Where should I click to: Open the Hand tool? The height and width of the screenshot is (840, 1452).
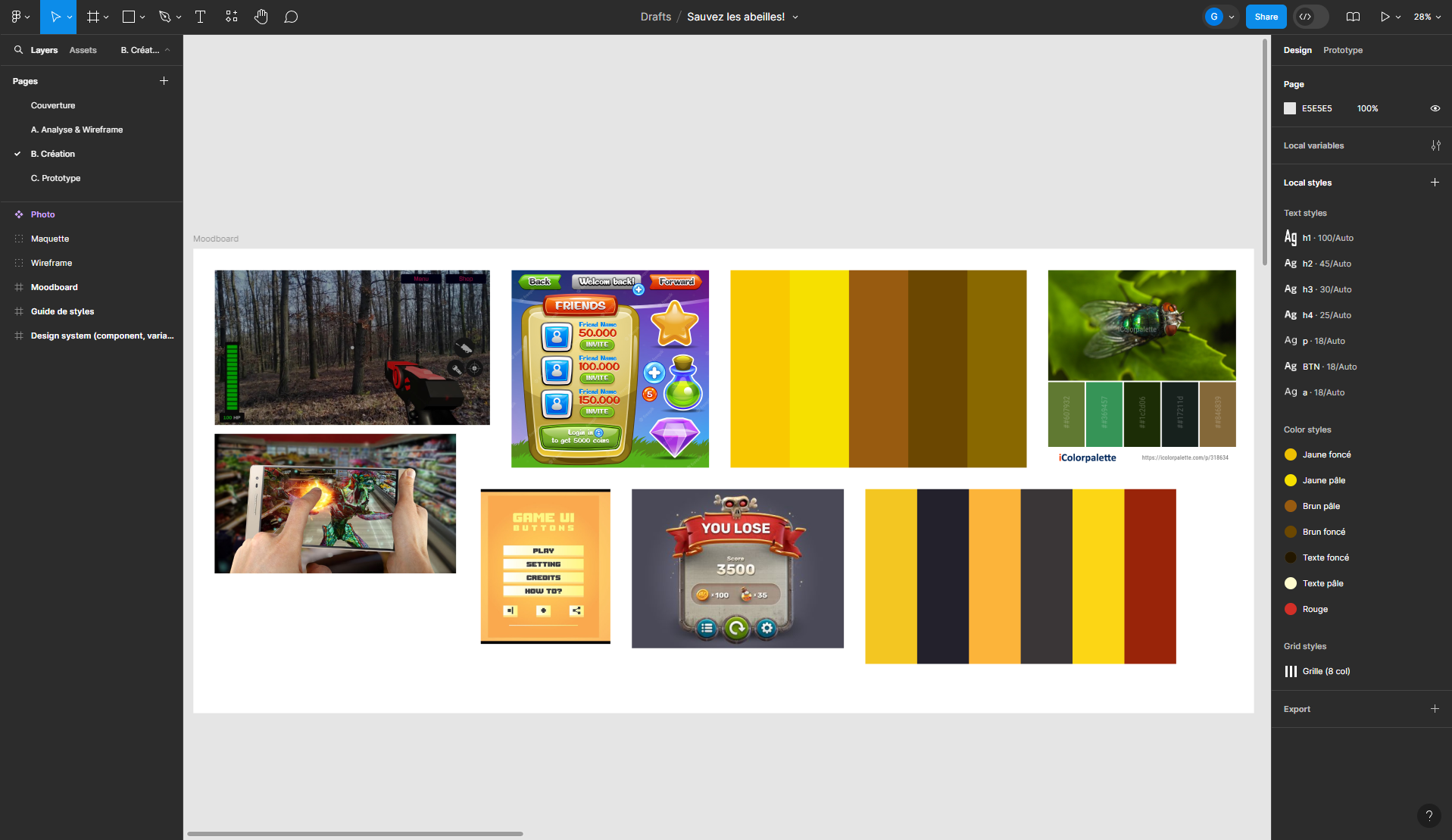261,17
